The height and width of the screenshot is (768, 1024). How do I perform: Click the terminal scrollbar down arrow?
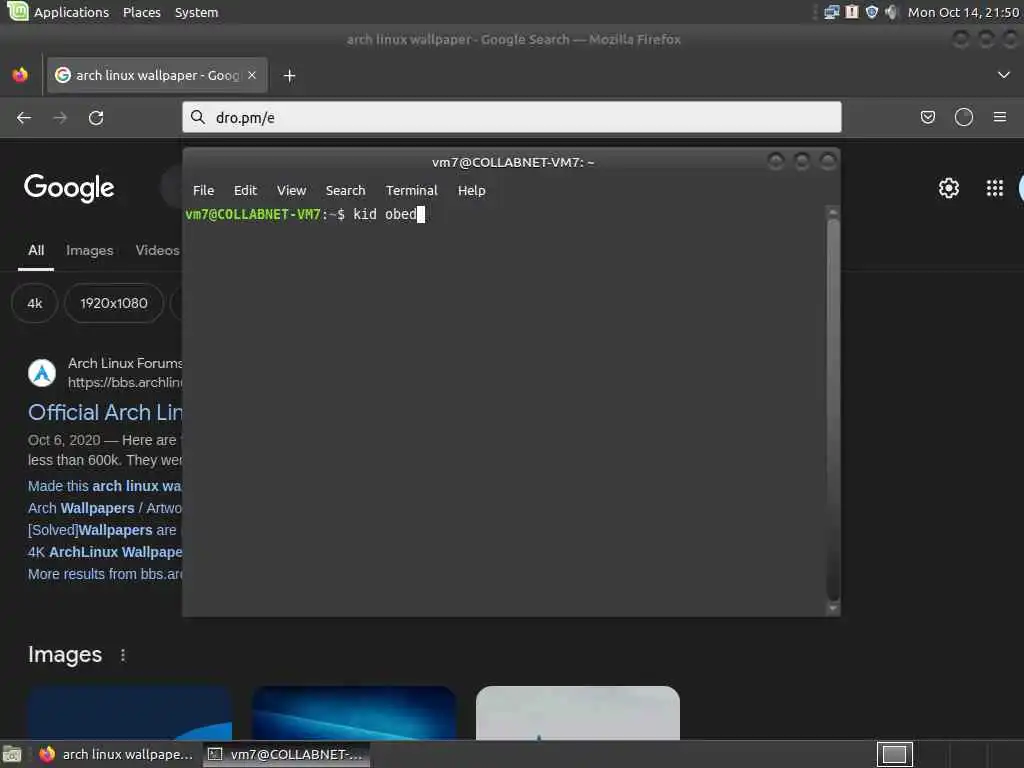click(833, 609)
